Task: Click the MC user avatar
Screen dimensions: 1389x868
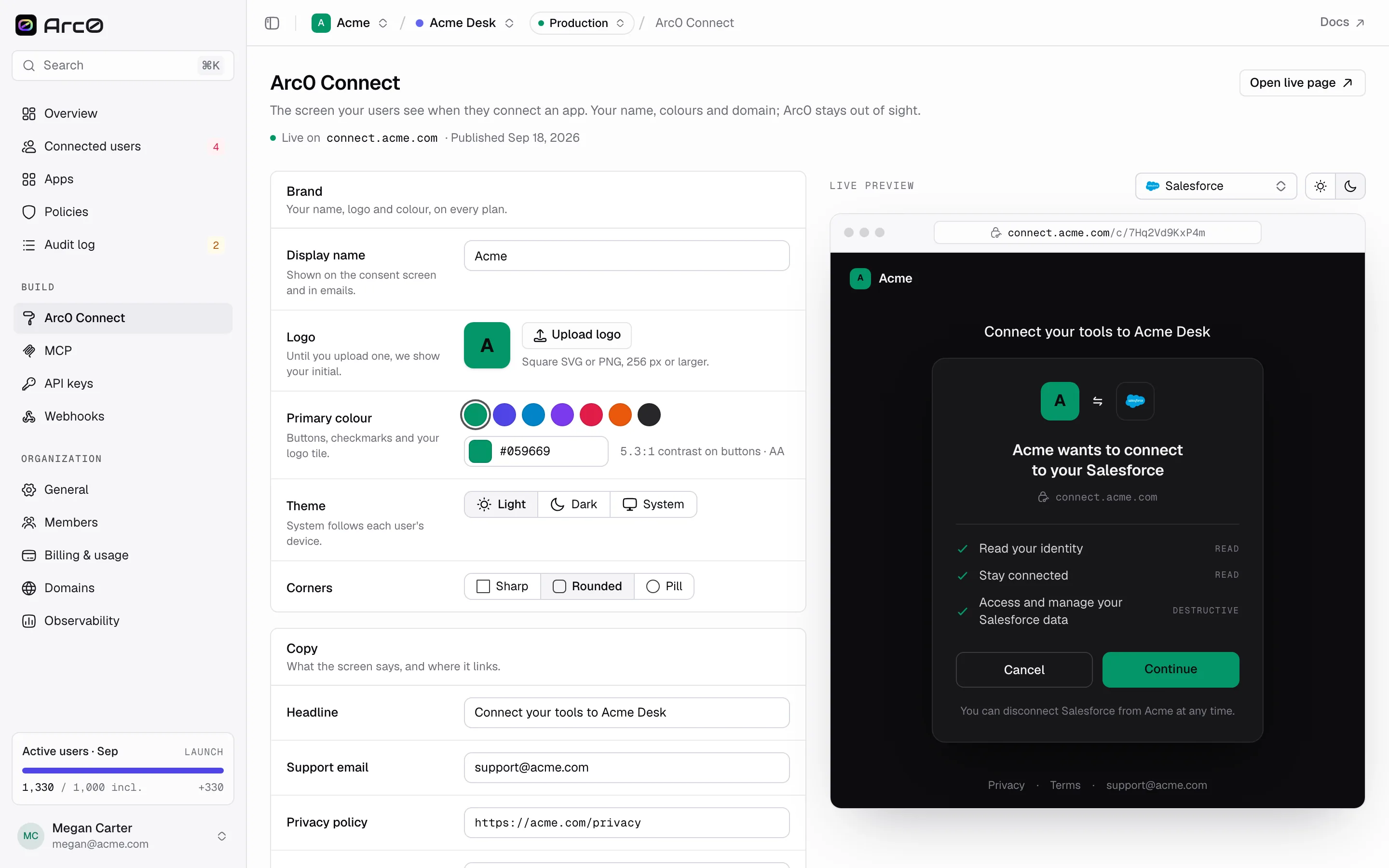Action: pos(31,836)
